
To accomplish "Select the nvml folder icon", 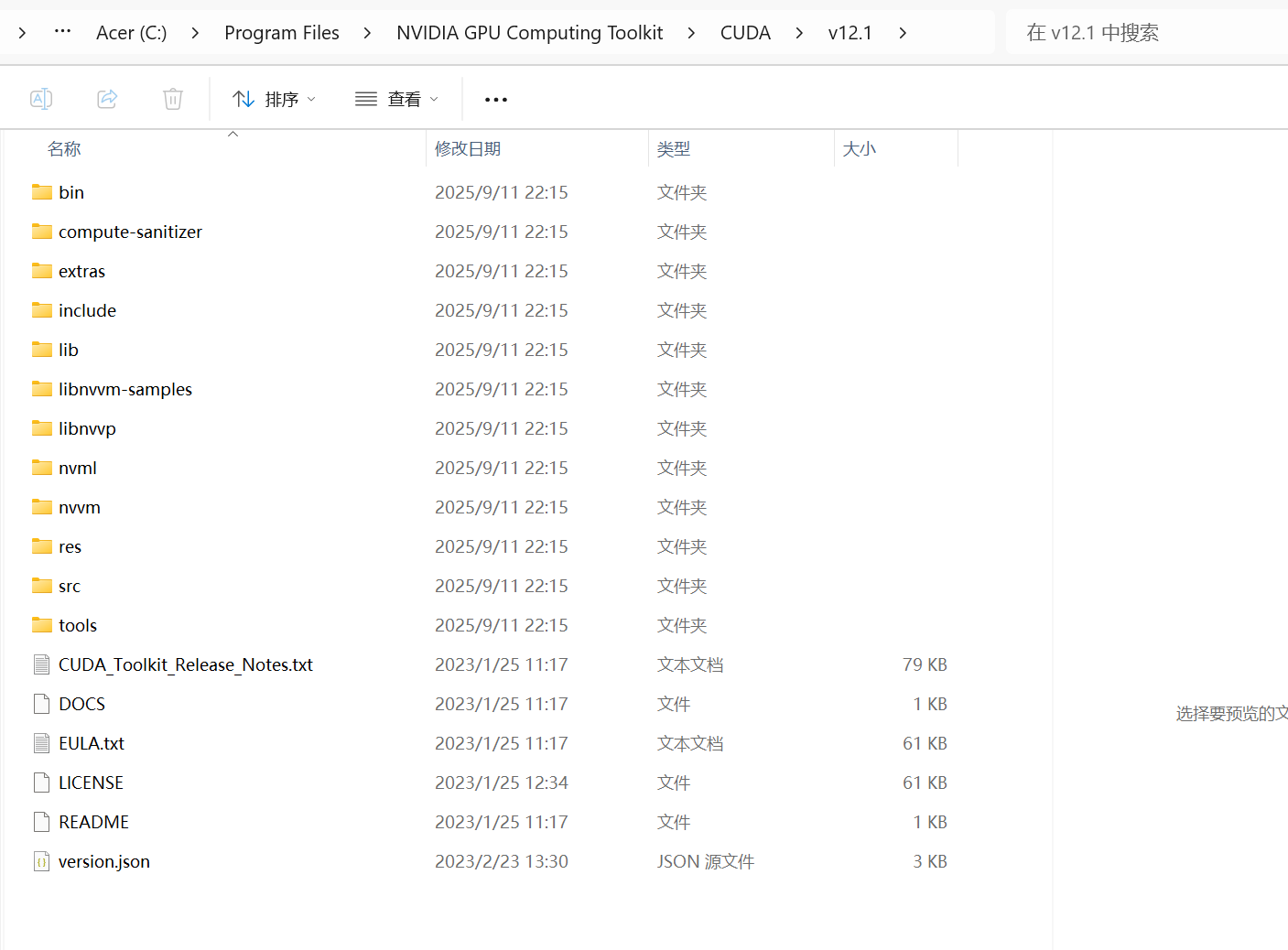I will 42,468.
